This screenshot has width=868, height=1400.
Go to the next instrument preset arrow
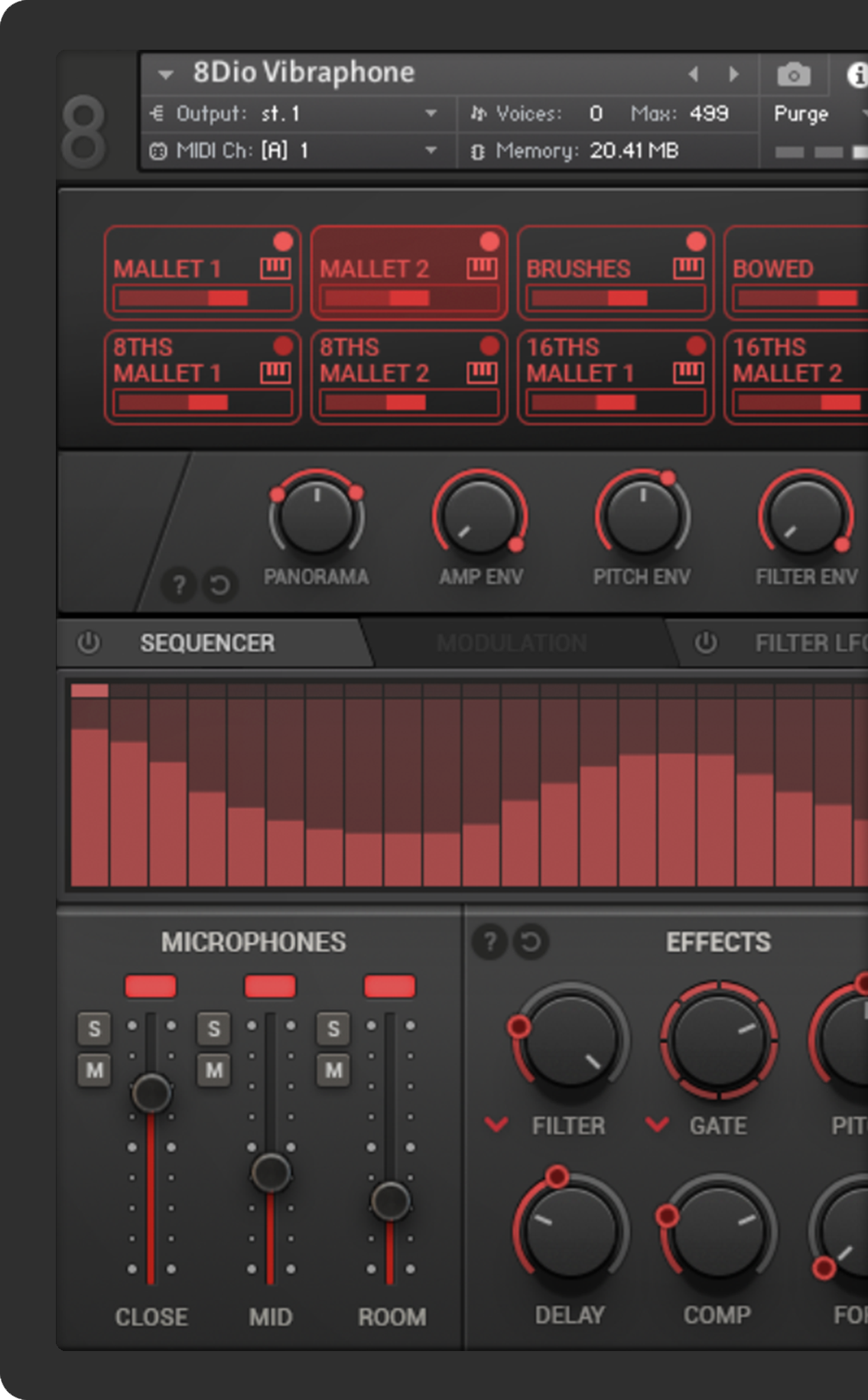point(734,74)
